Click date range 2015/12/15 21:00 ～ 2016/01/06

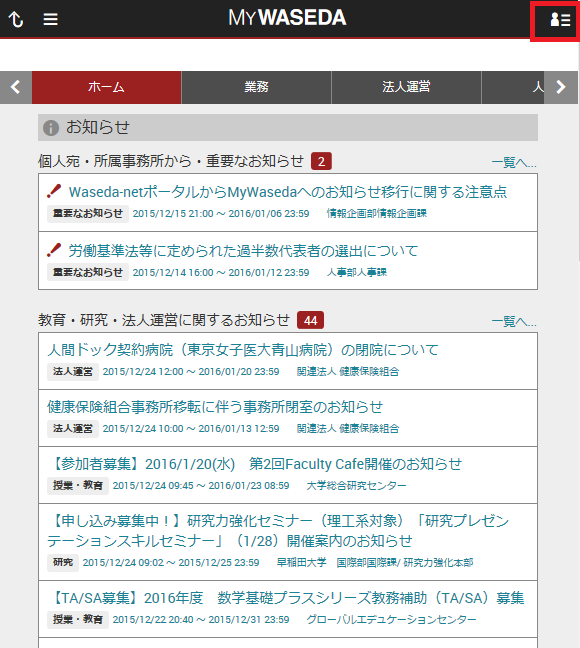click(221, 214)
